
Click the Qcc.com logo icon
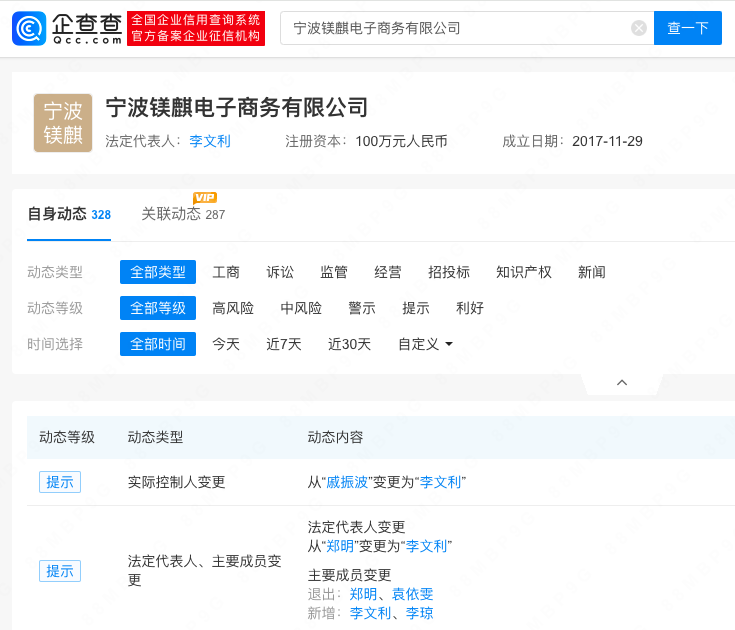[x=29, y=29]
